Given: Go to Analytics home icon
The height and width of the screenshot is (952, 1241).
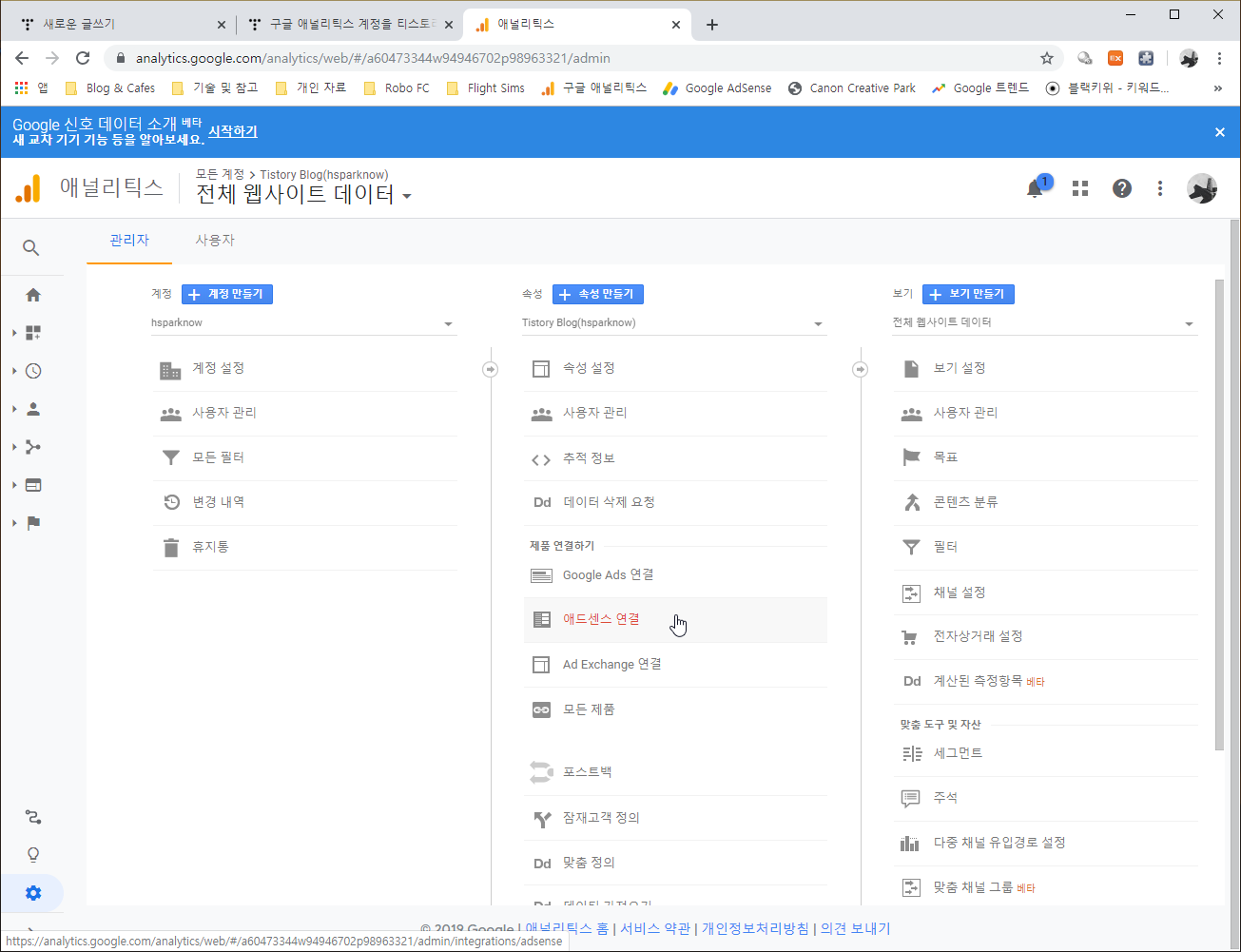Looking at the screenshot, I should pyautogui.click(x=33, y=295).
